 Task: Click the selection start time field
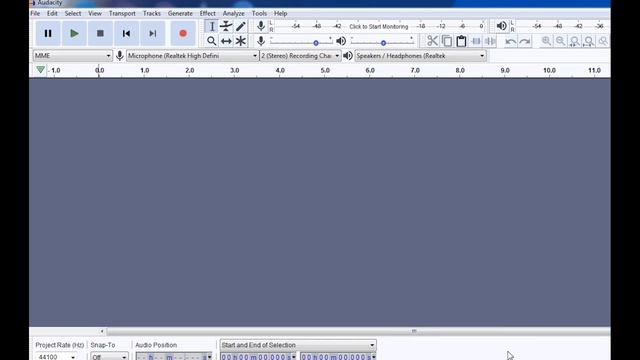tap(258, 356)
